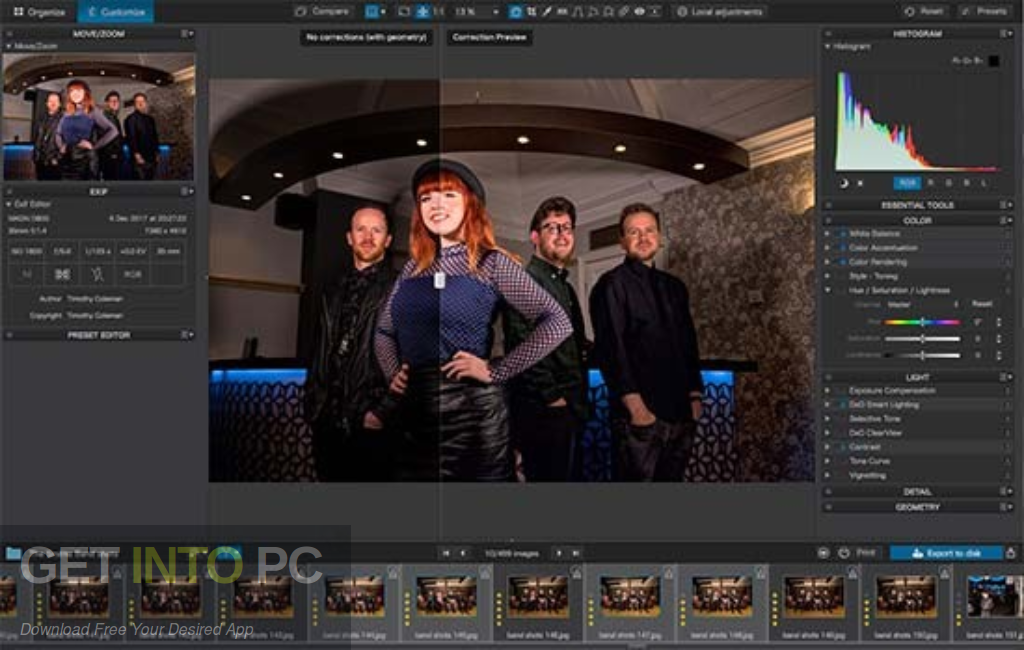
Task: Expand the White Balance section
Action: (827, 233)
